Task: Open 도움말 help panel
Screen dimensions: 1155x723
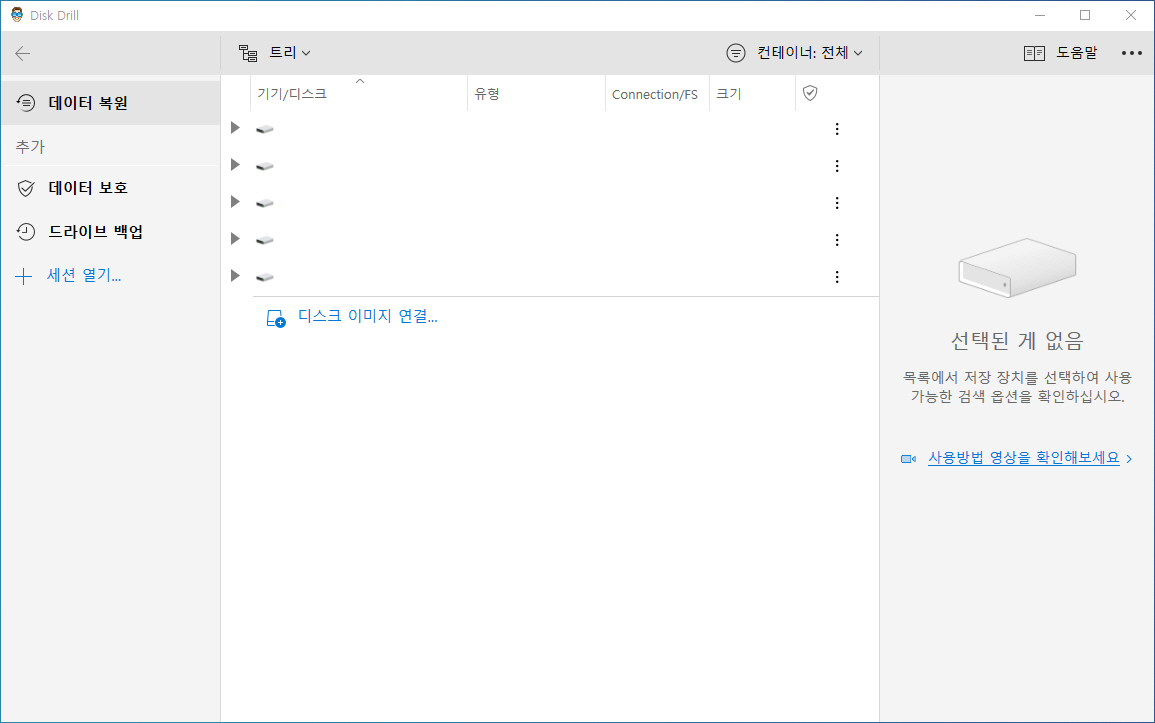Action: [x=1061, y=53]
